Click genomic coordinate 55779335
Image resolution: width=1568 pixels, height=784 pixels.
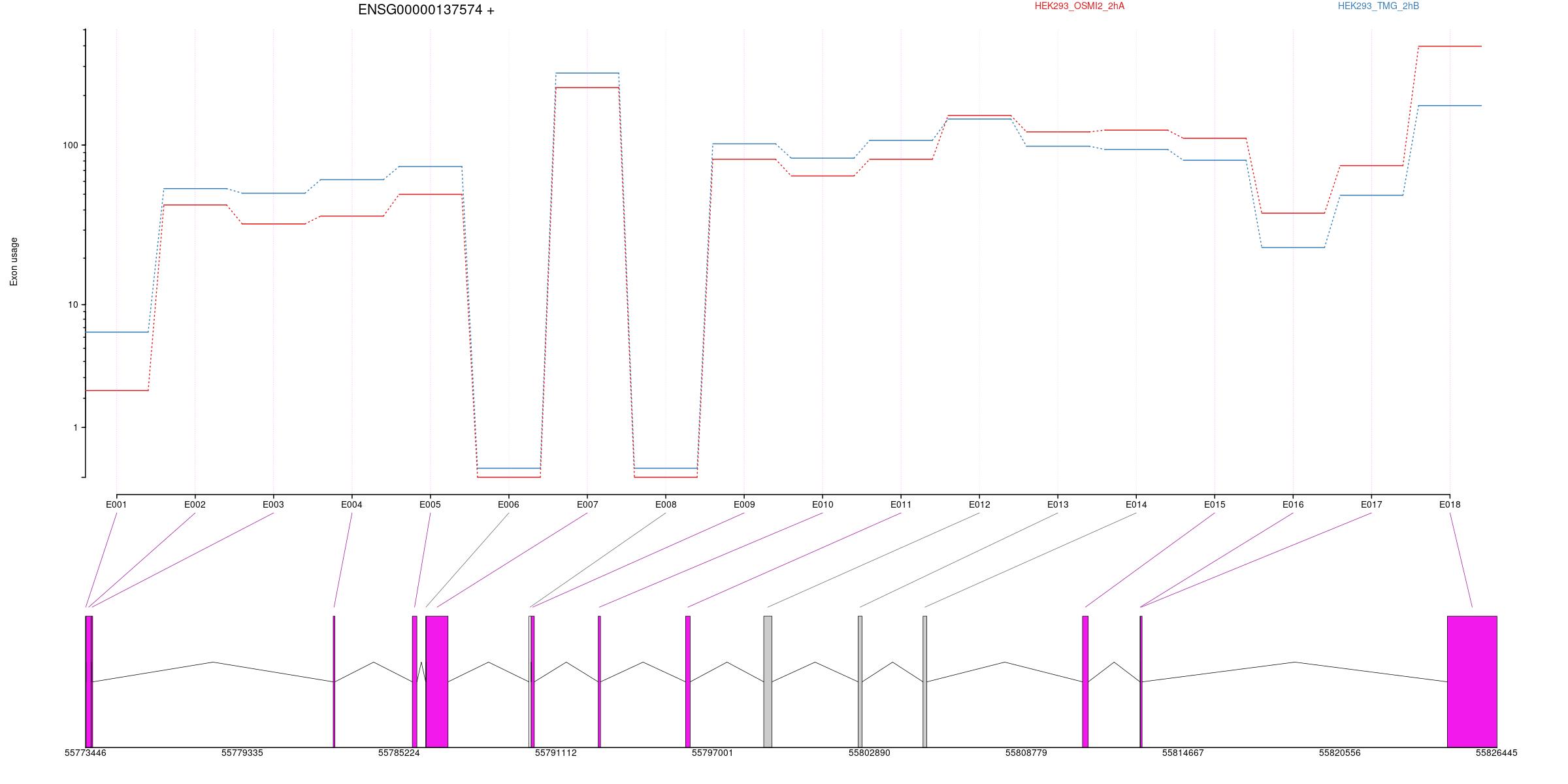(x=242, y=753)
